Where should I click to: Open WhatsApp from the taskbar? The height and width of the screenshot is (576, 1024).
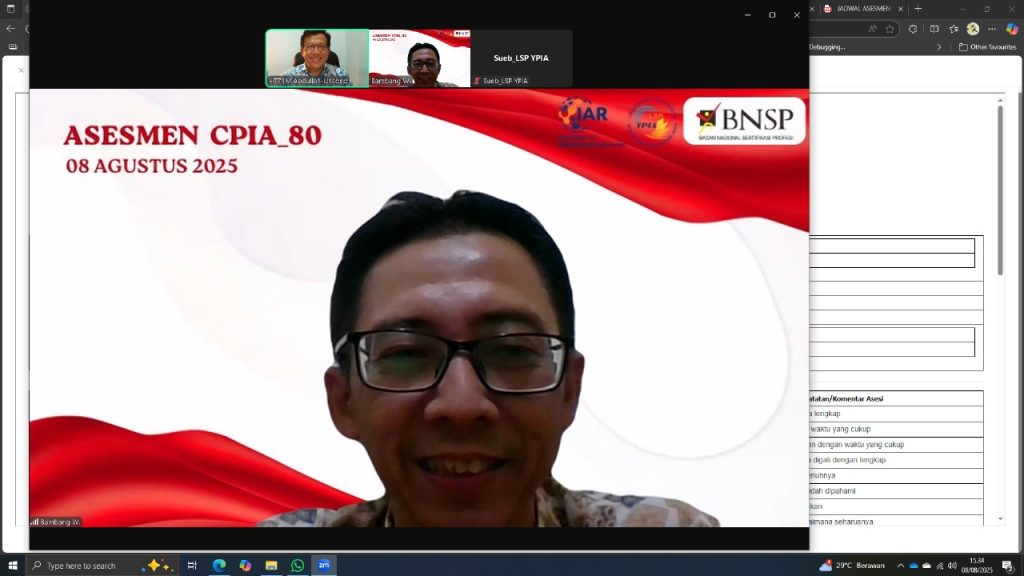point(297,565)
